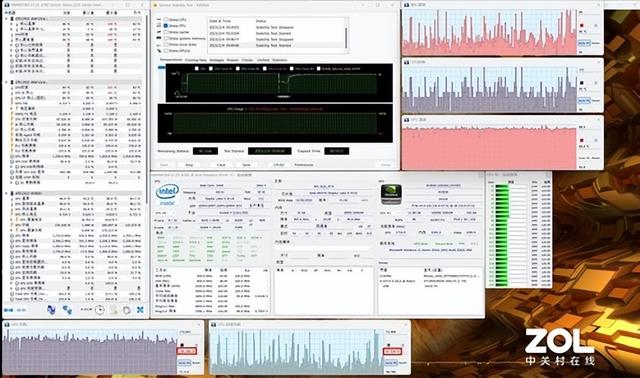Screen dimensions: 640x378
Task: Click the Intel inside logo in the summary window
Action: 167,195
